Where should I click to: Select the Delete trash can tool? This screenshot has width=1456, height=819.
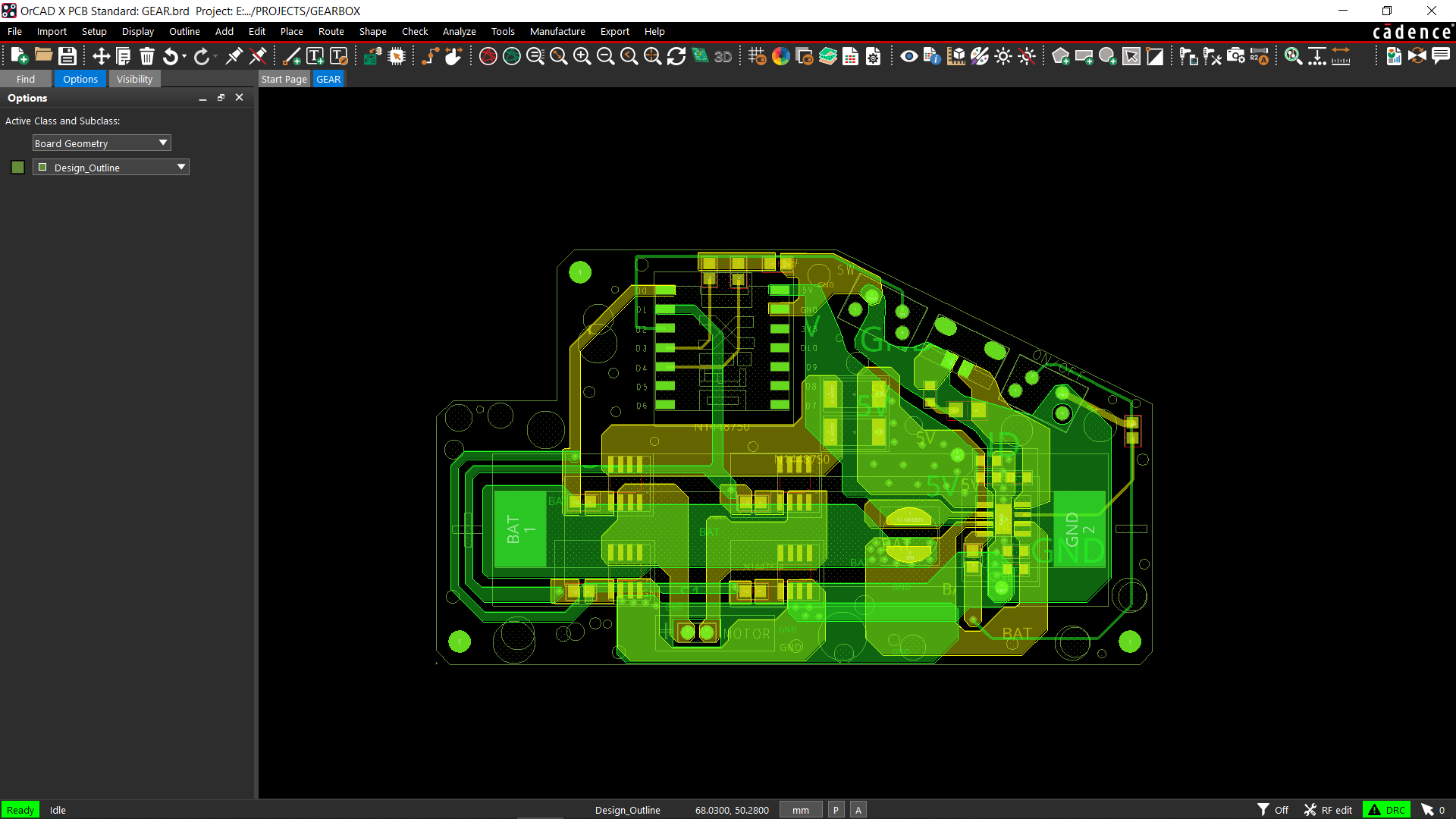147,56
